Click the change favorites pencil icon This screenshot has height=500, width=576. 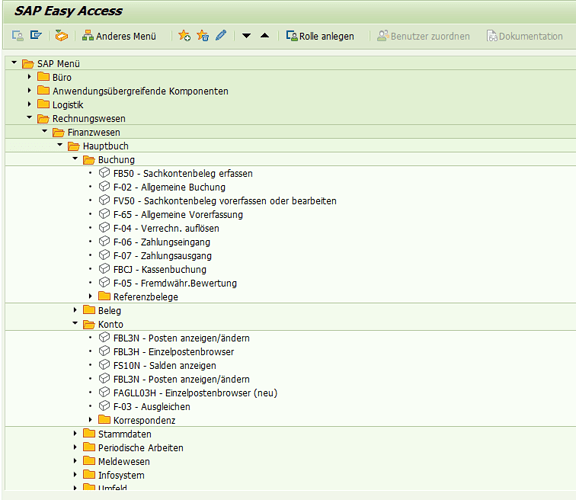coord(221,36)
